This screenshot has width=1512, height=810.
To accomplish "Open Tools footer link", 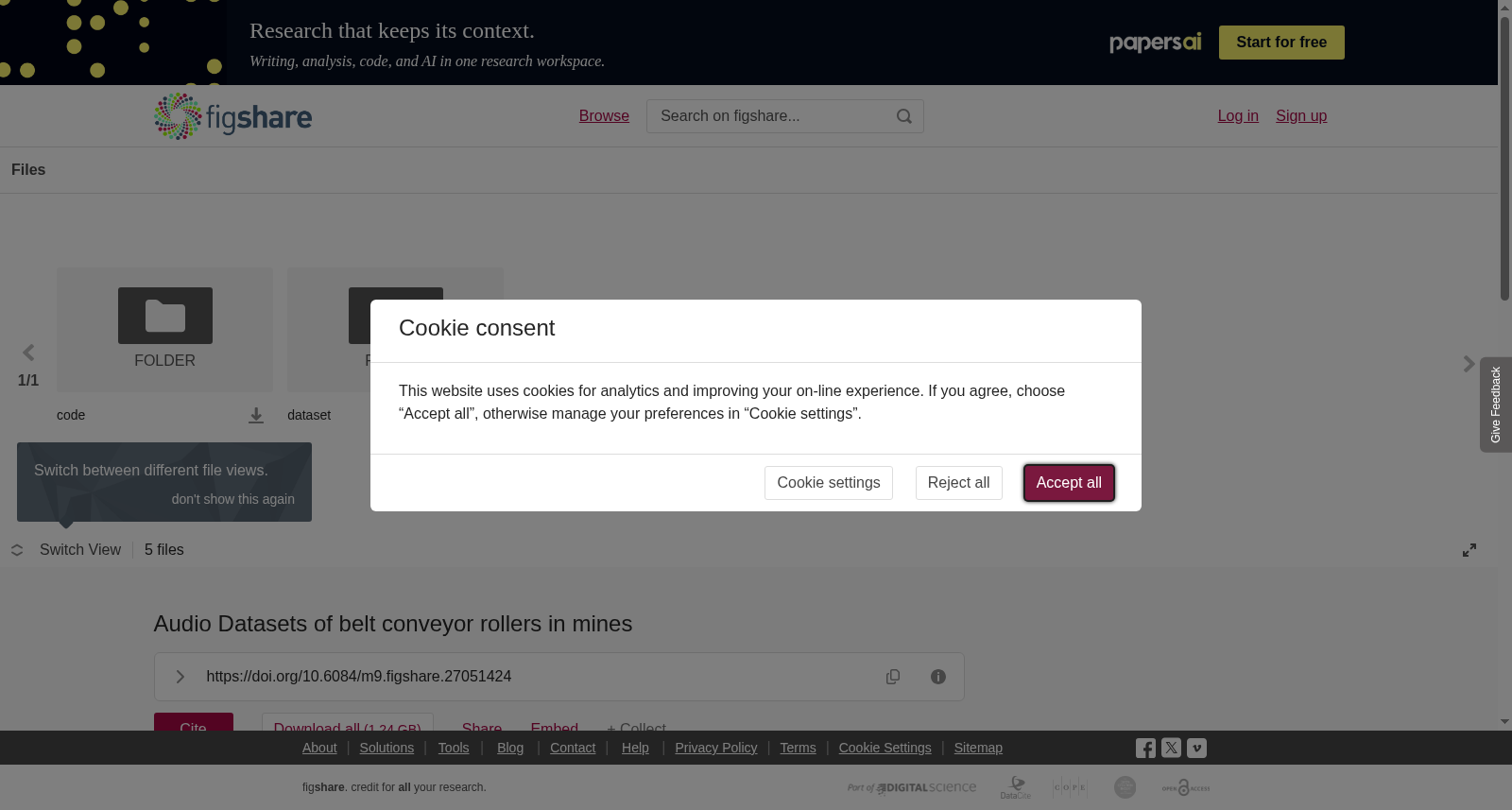I will [x=454, y=748].
